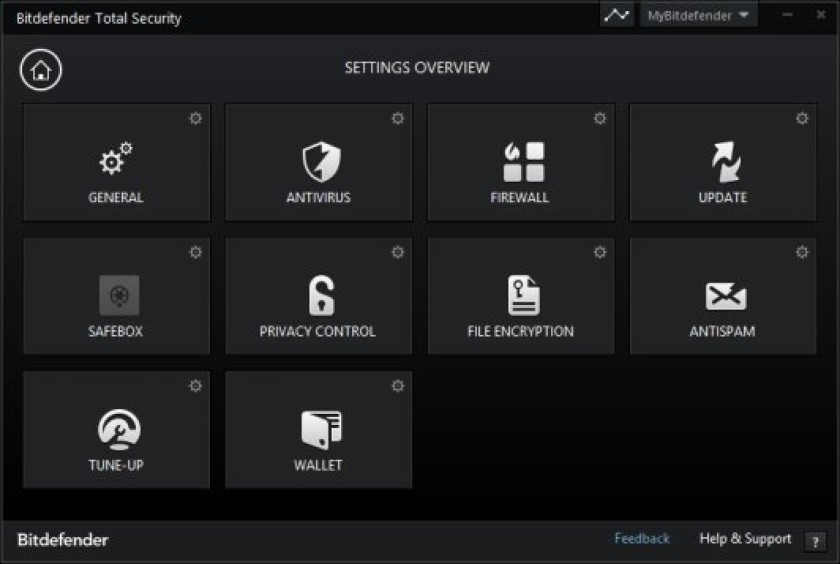The width and height of the screenshot is (840, 564).
Task: Click the question mark help icon
Action: [x=815, y=542]
